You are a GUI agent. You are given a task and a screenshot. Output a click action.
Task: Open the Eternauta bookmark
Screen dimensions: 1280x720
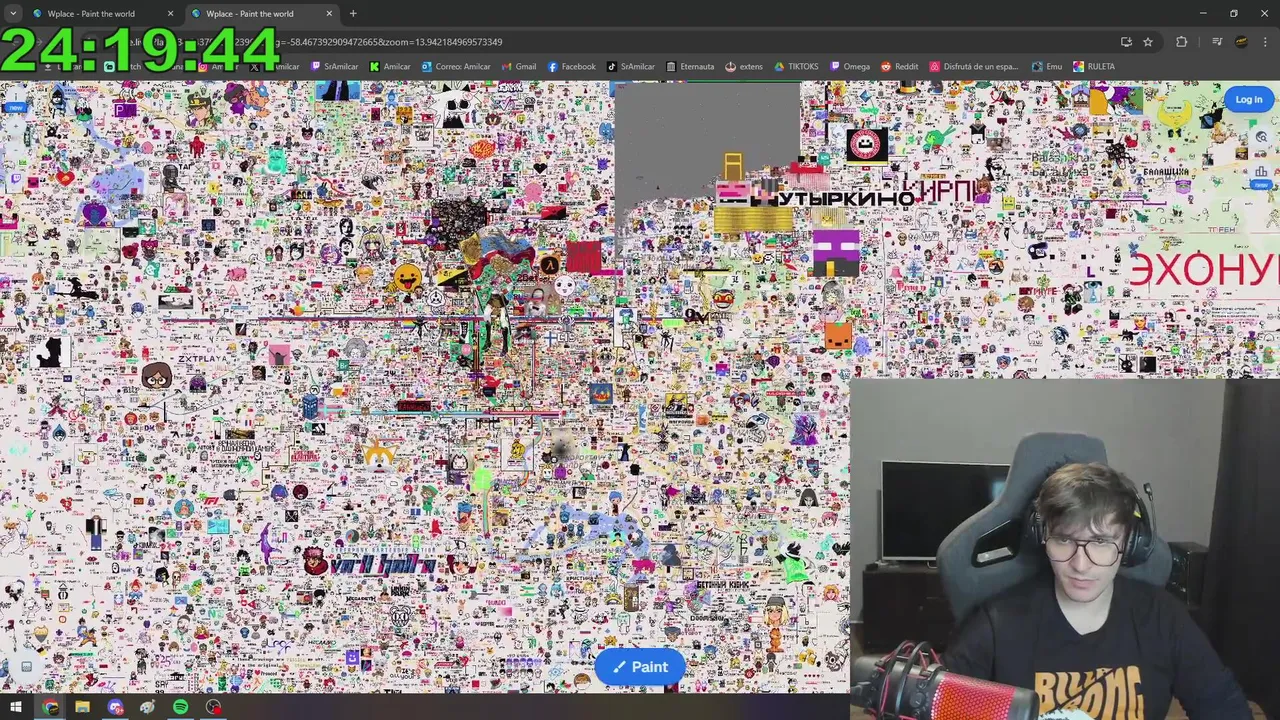pos(690,67)
